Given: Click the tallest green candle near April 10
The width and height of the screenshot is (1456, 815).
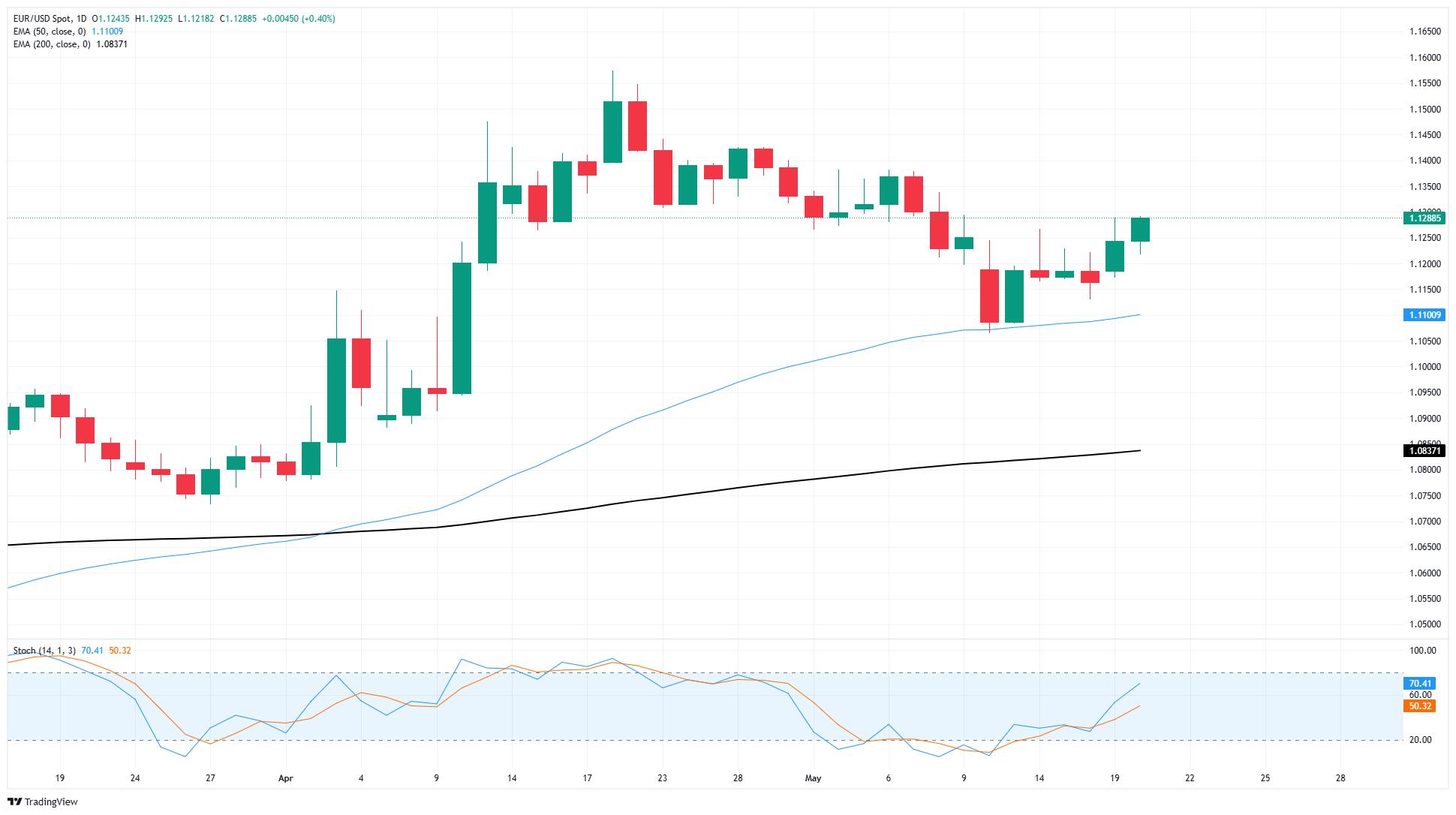Looking at the screenshot, I should click(462, 328).
